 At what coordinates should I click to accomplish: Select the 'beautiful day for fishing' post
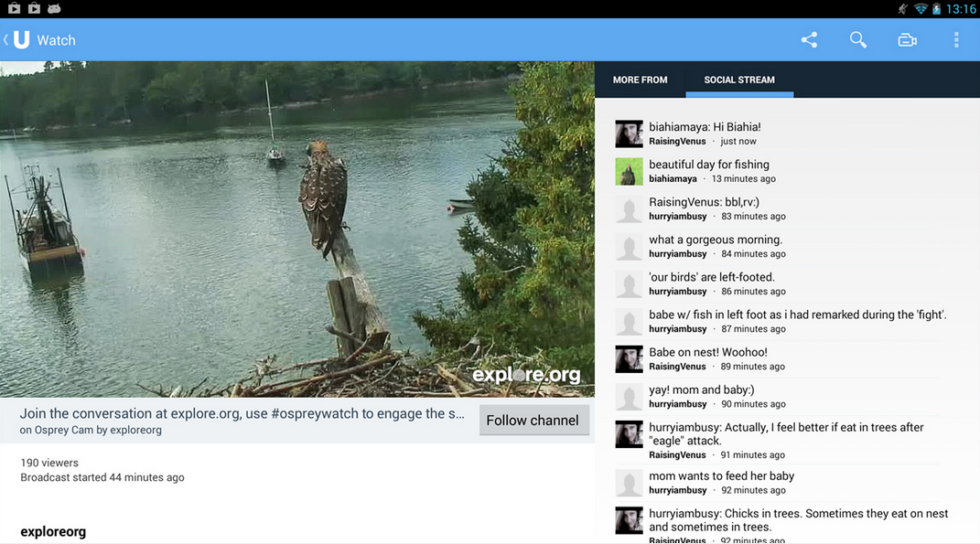(x=709, y=165)
